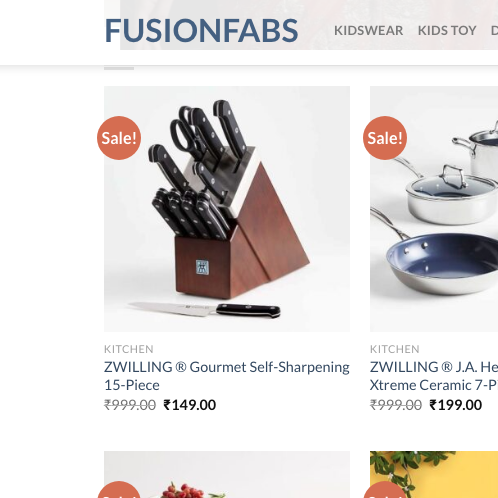Open ZWILLING J.A. Xtreme Ceramic product link

(434, 376)
